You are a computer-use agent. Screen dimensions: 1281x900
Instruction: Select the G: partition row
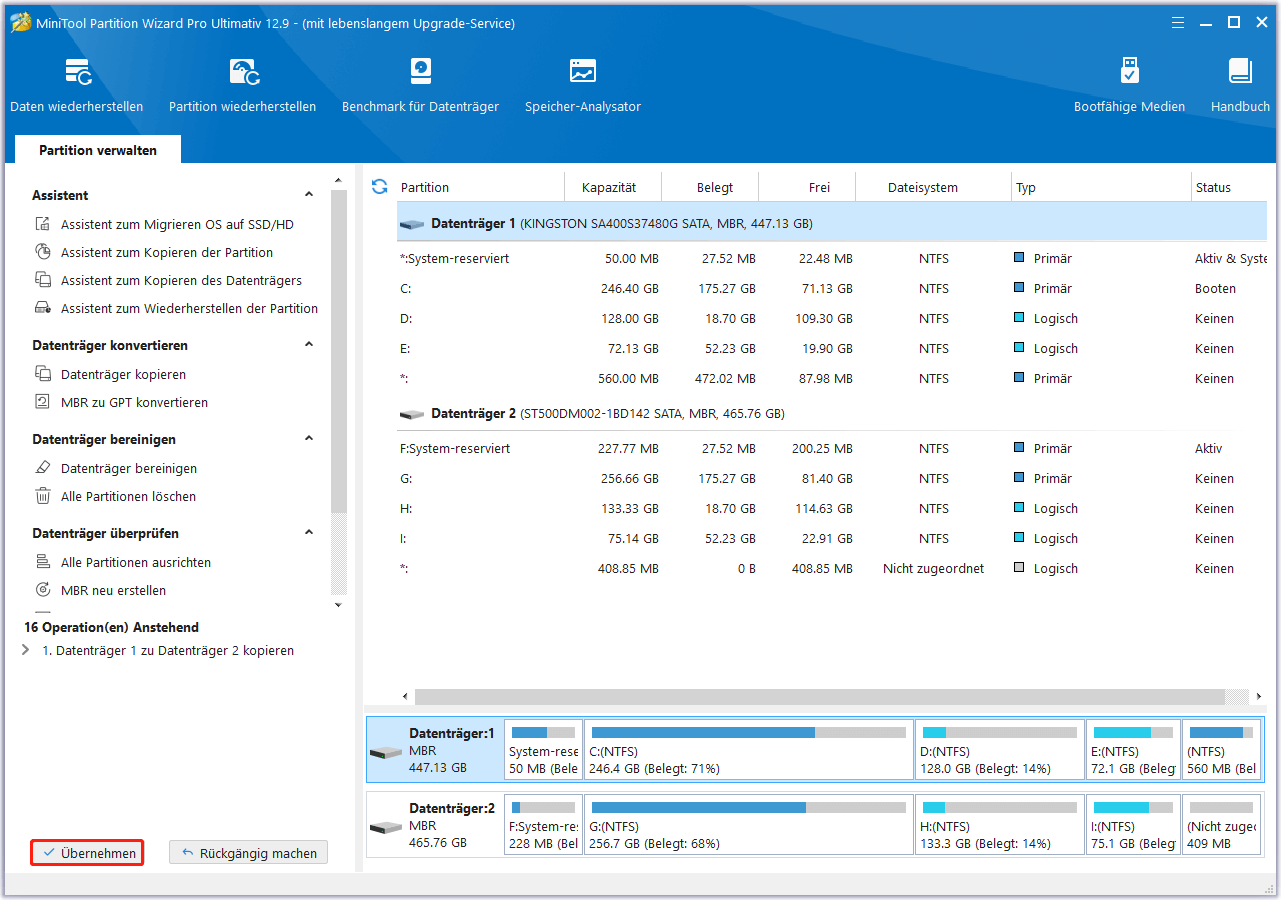coord(832,479)
